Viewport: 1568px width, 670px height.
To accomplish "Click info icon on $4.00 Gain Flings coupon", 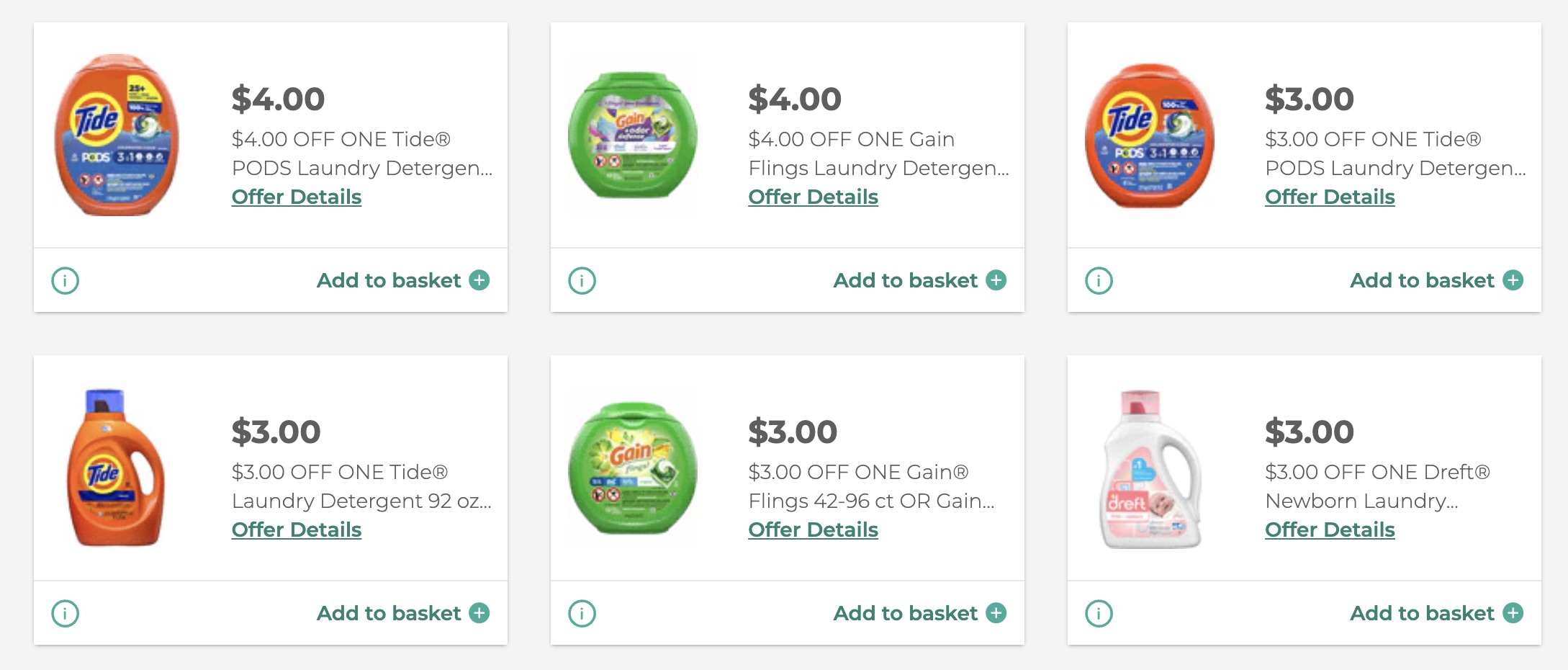I will 582,280.
